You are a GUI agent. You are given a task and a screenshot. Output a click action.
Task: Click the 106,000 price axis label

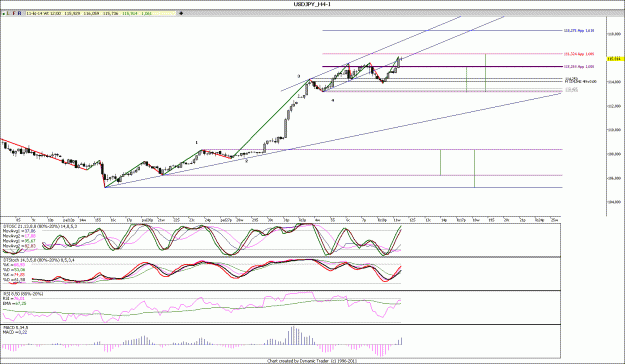point(614,178)
